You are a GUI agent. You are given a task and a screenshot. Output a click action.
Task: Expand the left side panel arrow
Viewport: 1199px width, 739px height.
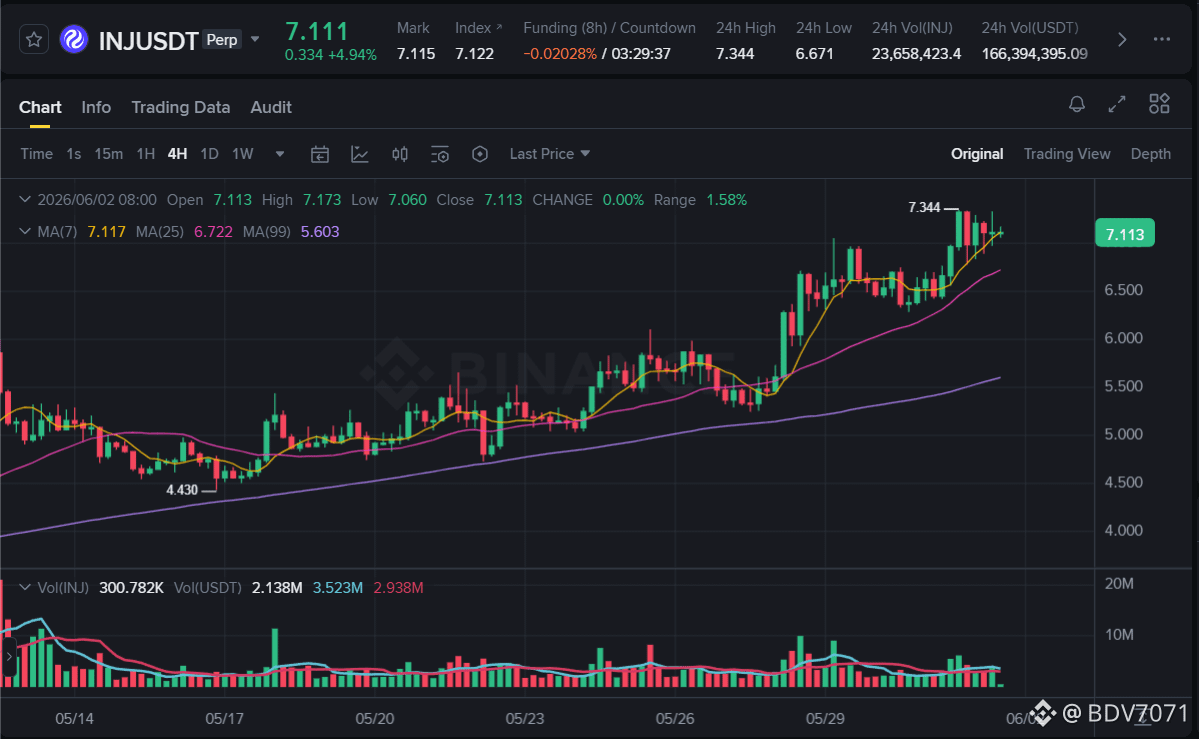coord(9,657)
